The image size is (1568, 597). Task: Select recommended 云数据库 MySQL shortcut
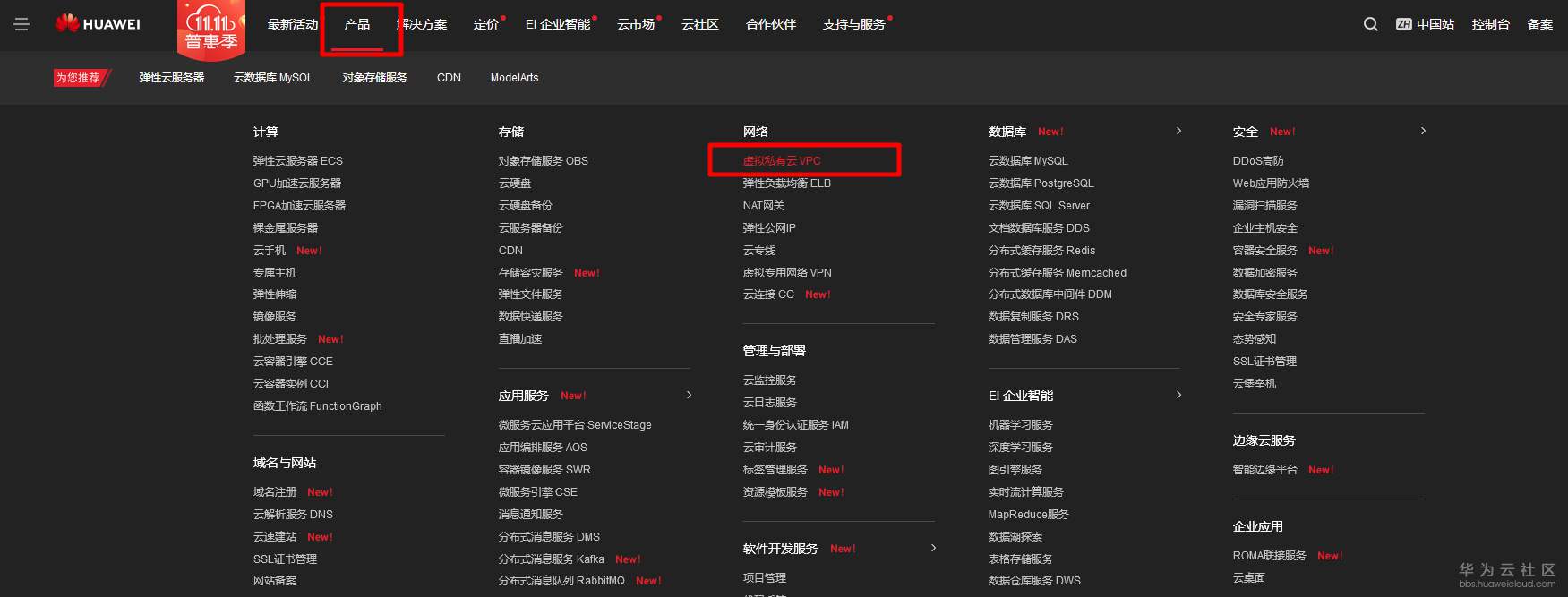[273, 78]
